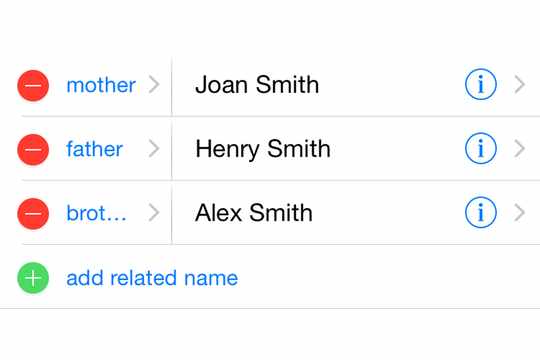Change the father relationship label
The height and width of the screenshot is (360, 540).
95,149
